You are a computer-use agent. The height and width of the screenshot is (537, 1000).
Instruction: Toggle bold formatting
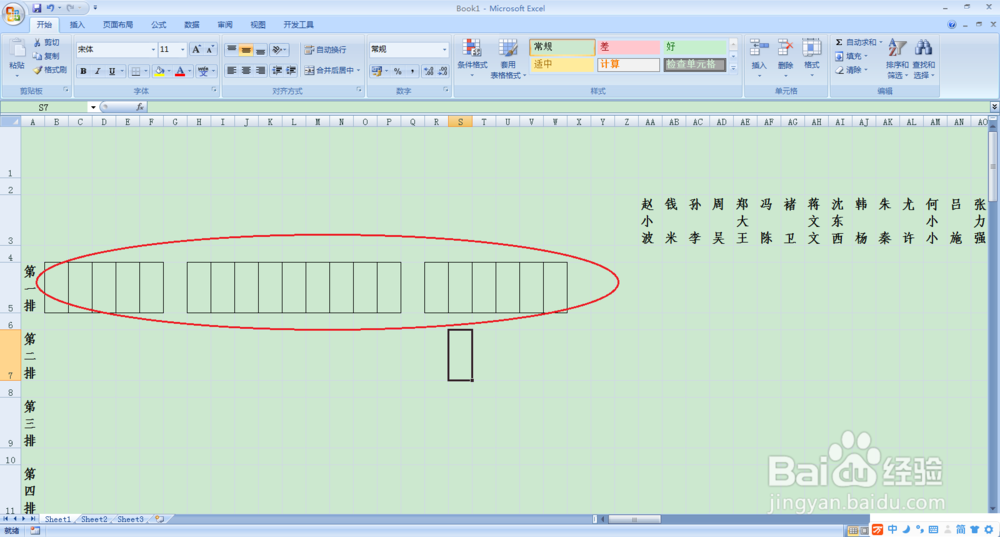(x=83, y=71)
